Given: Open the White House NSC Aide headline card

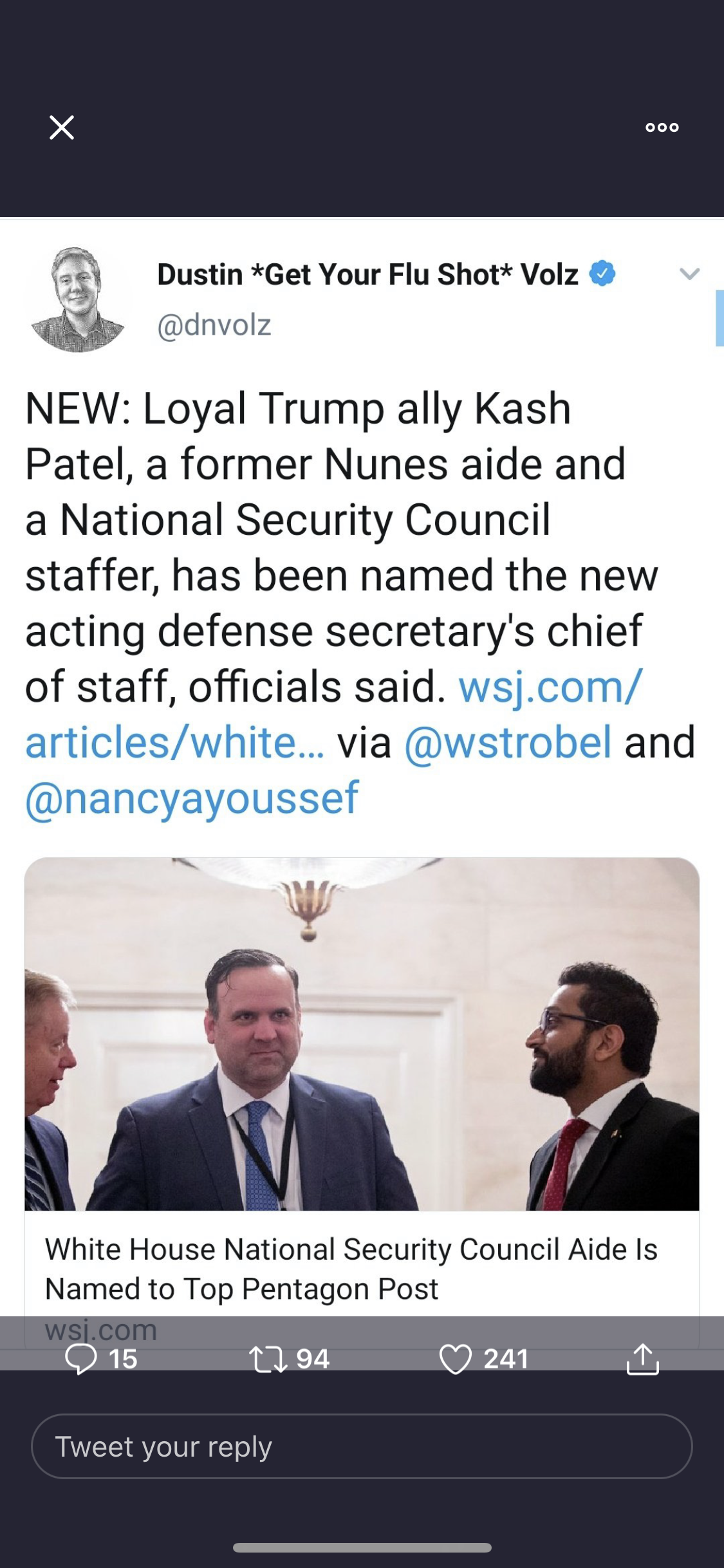Looking at the screenshot, I should tap(351, 1269).
